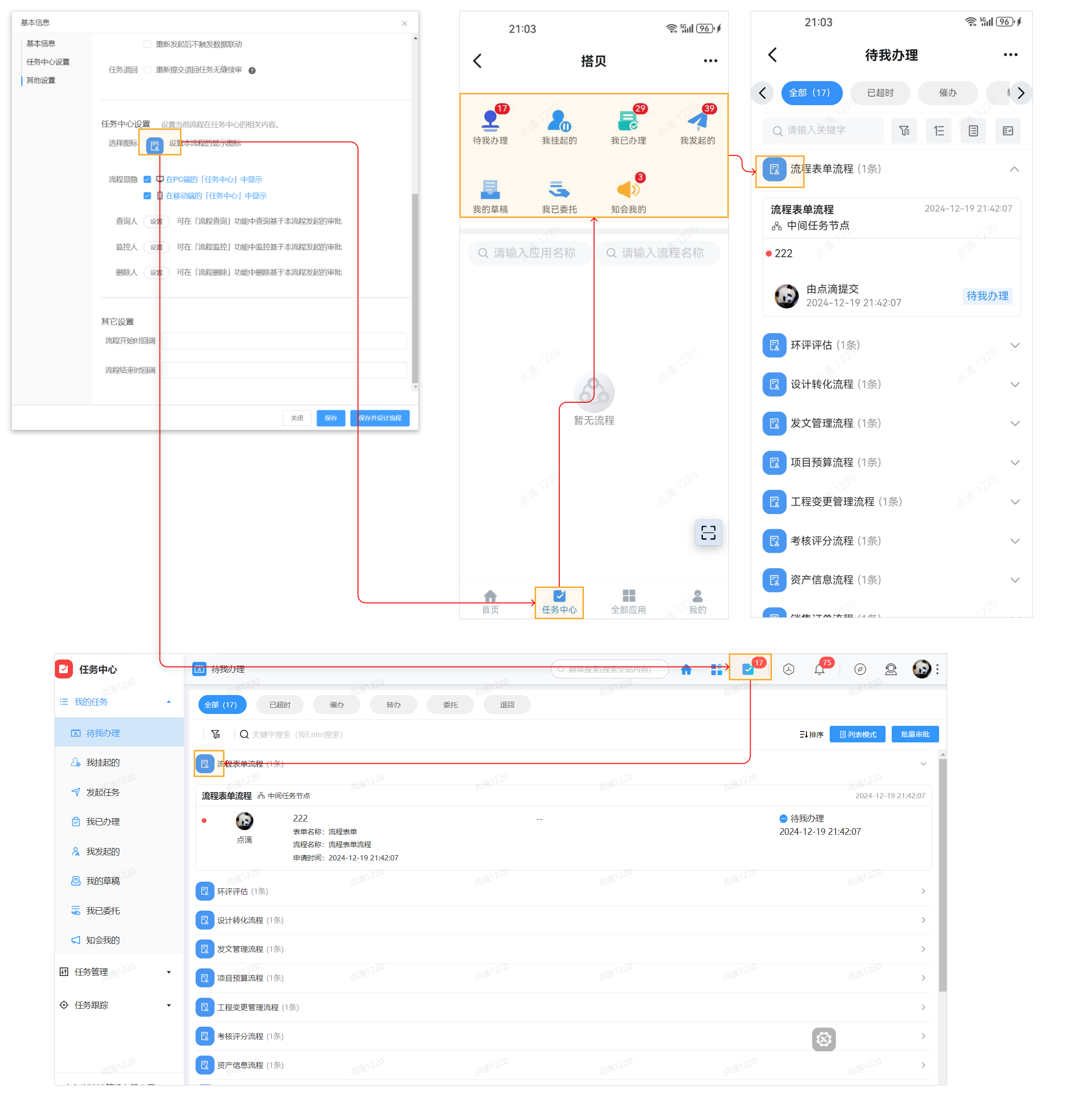Screen dimensions: 1066x1120
Task: Click the home icon in top toolbar
Action: click(686, 669)
